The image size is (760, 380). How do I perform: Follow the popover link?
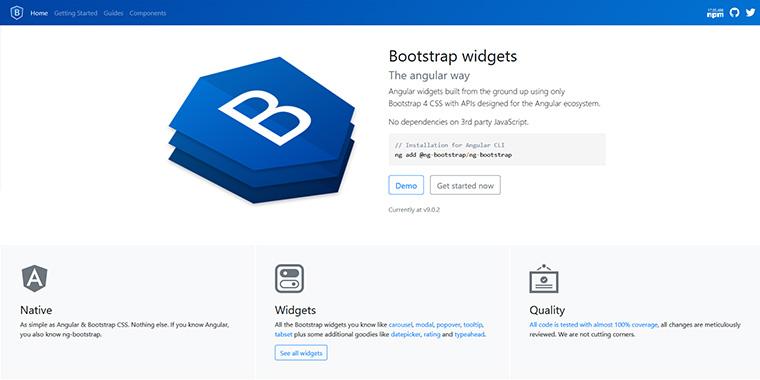[x=448, y=324]
